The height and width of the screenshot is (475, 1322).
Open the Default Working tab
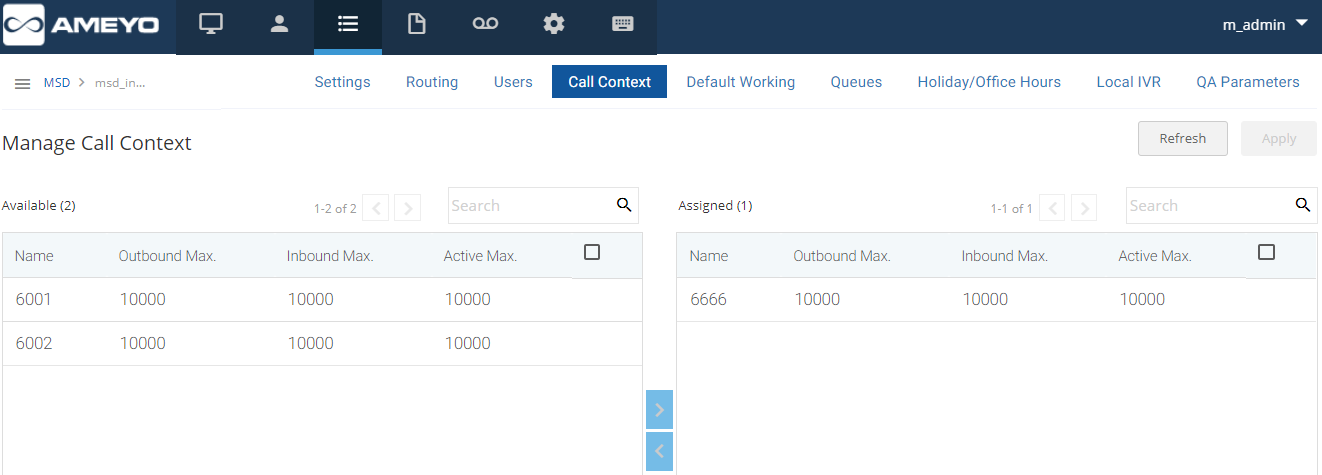741,82
